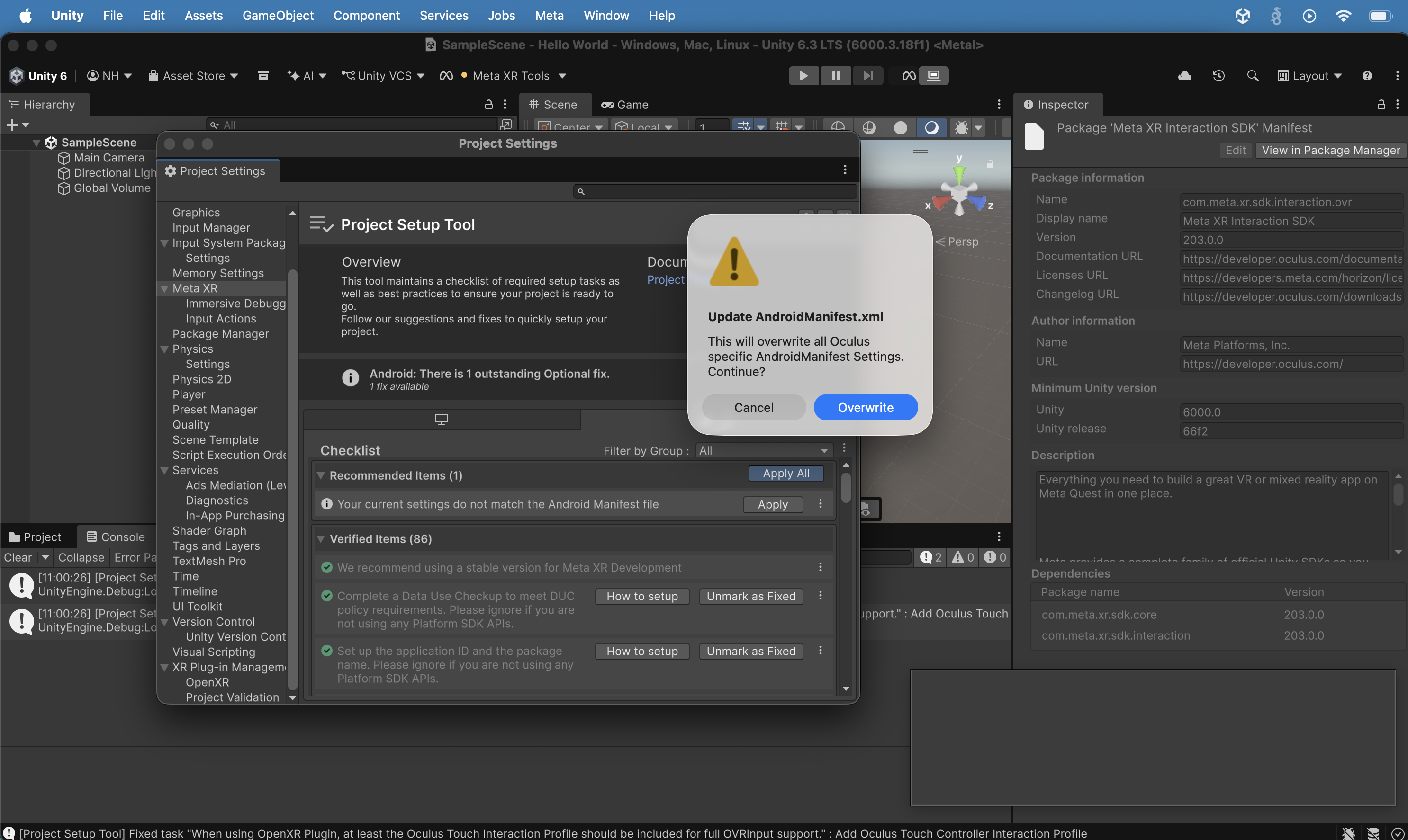Open the Undo History icon
This screenshot has width=1408, height=840.
click(x=1219, y=76)
